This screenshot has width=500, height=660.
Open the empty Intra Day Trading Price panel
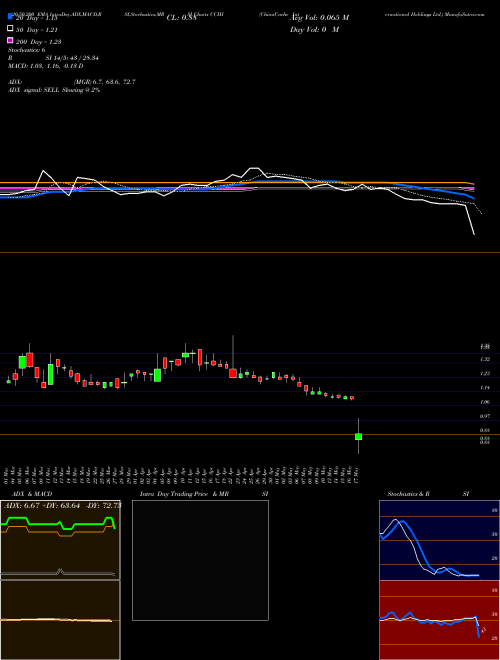coord(200,560)
